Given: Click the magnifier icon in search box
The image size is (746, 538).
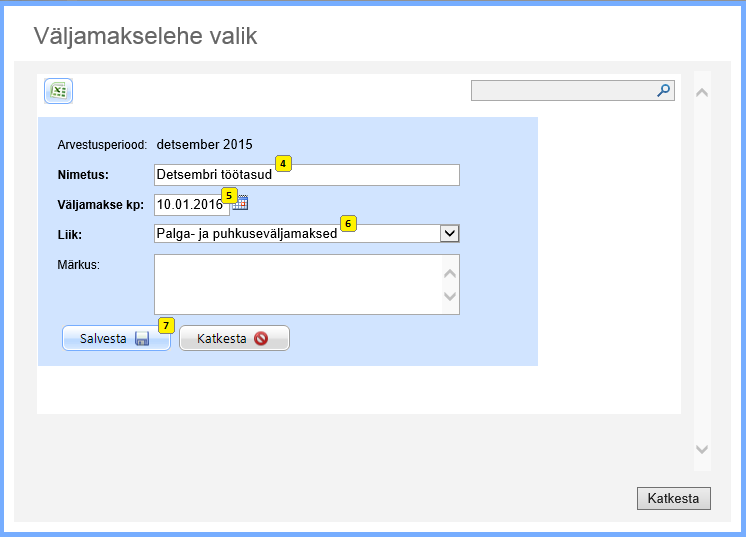Looking at the screenshot, I should (x=663, y=91).
